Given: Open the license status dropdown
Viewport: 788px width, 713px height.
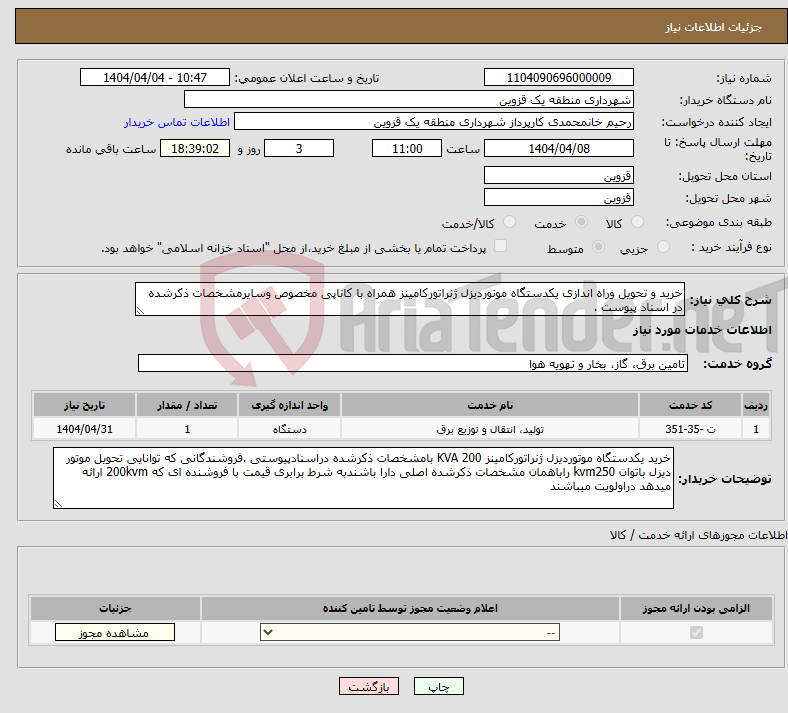Looking at the screenshot, I should (410, 632).
